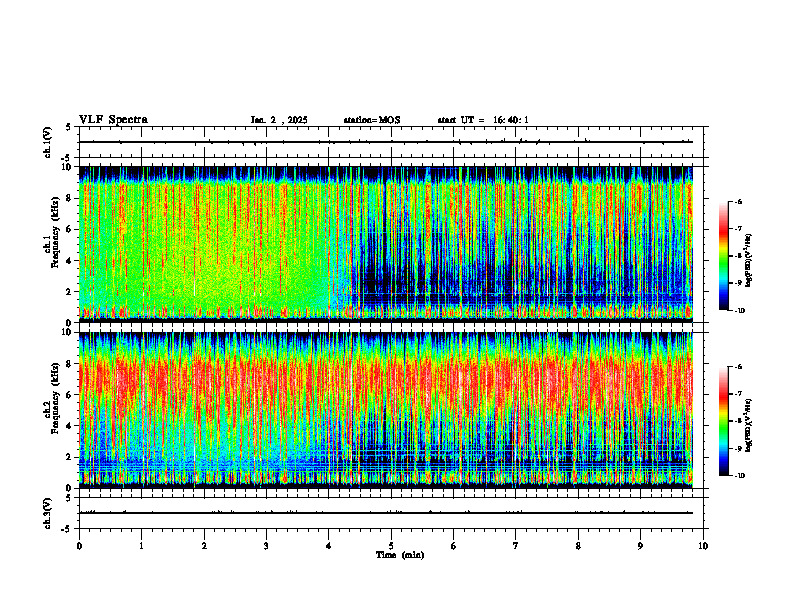Click time axis tick label "2"
792x612 pixels.
click(204, 546)
